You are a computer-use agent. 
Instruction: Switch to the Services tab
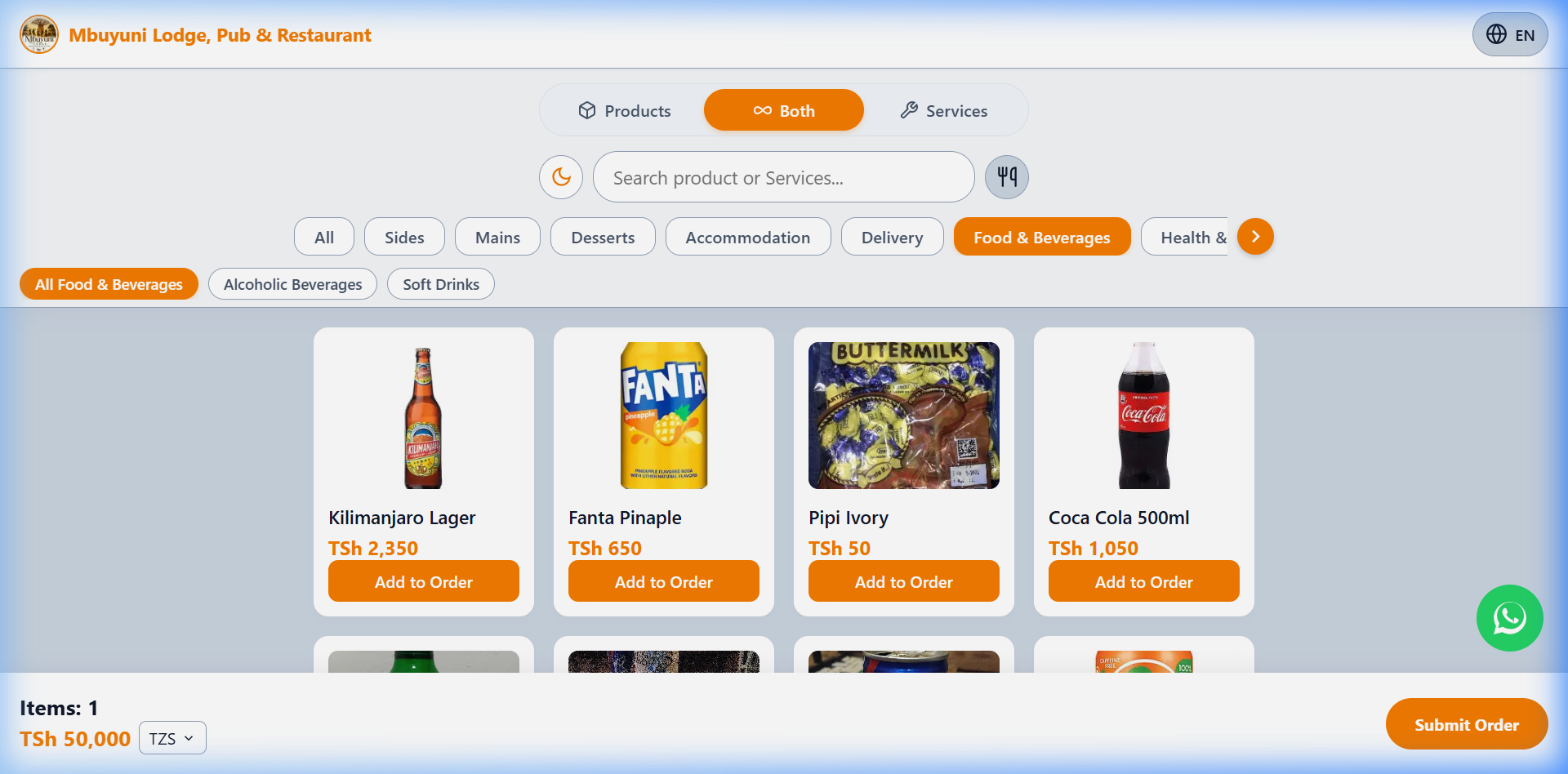[x=944, y=110]
